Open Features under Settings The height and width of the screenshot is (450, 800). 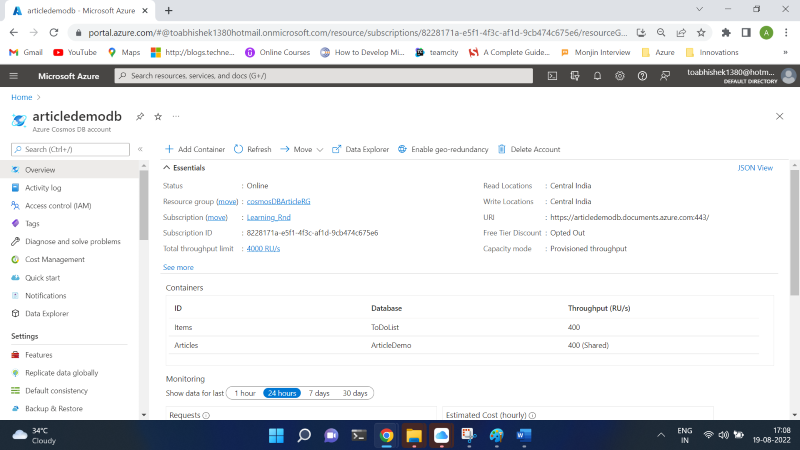[x=69, y=355]
